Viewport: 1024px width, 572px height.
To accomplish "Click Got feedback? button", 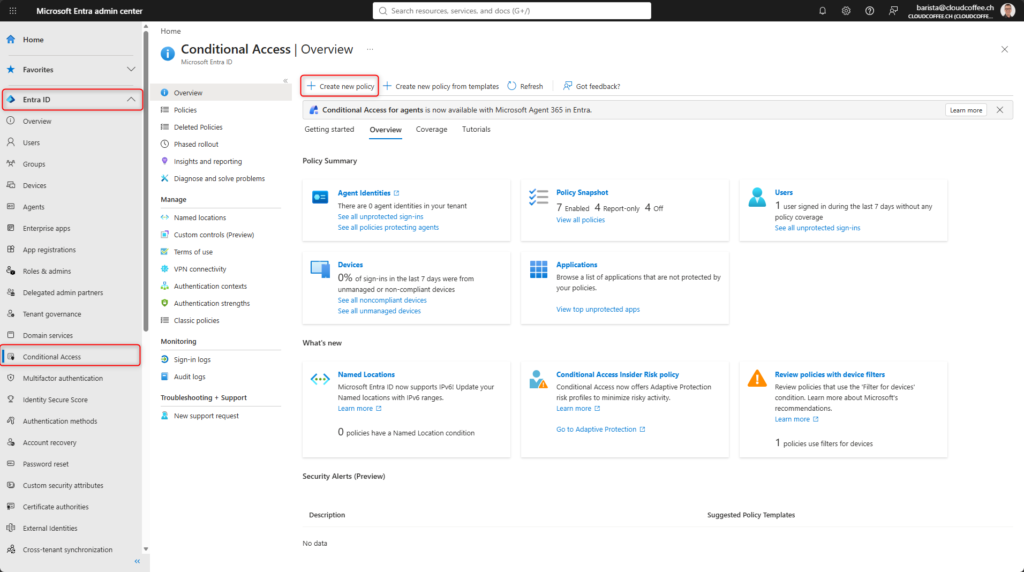I will (x=592, y=86).
